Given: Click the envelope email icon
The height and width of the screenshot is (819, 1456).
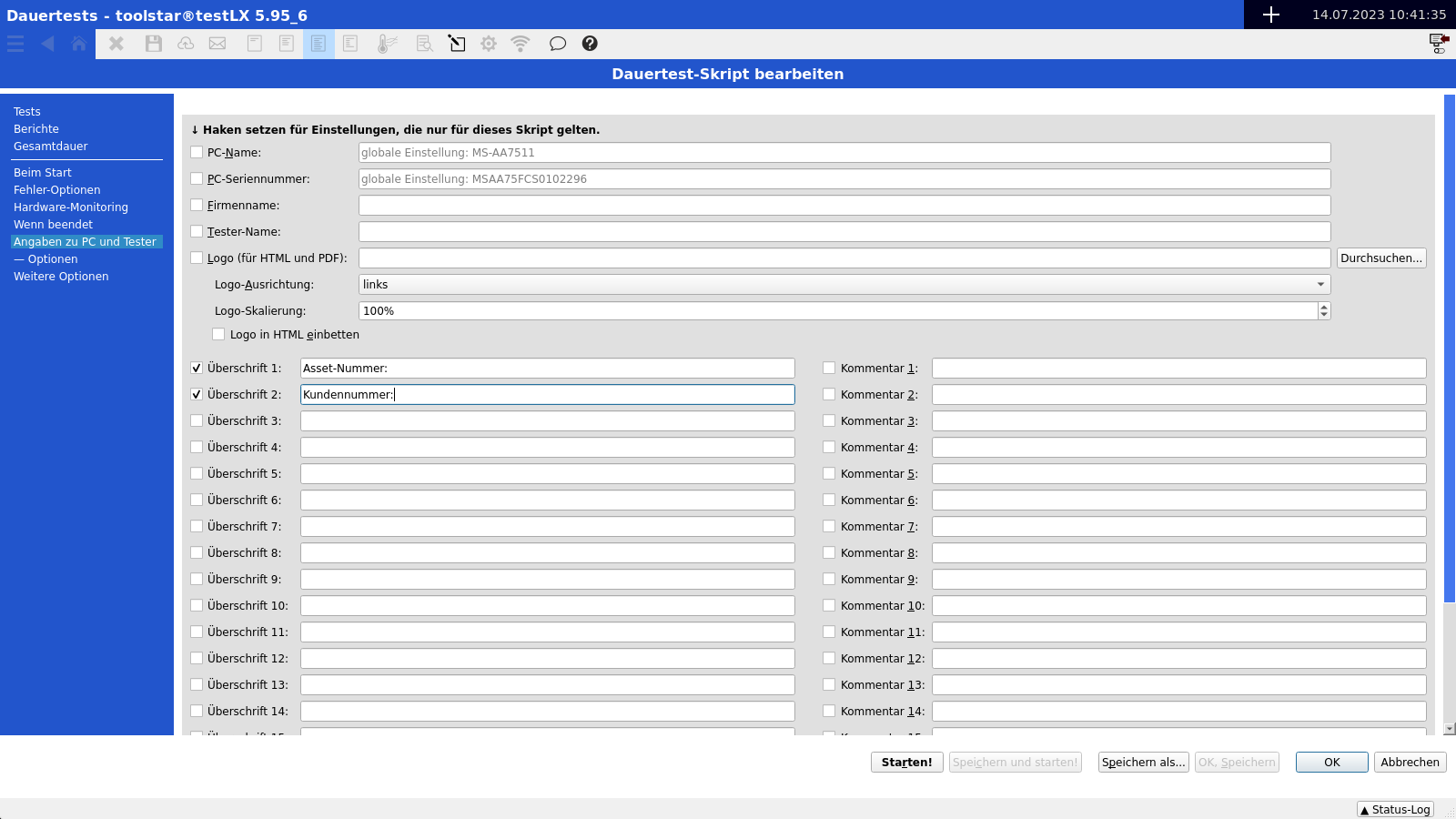Looking at the screenshot, I should click(217, 44).
